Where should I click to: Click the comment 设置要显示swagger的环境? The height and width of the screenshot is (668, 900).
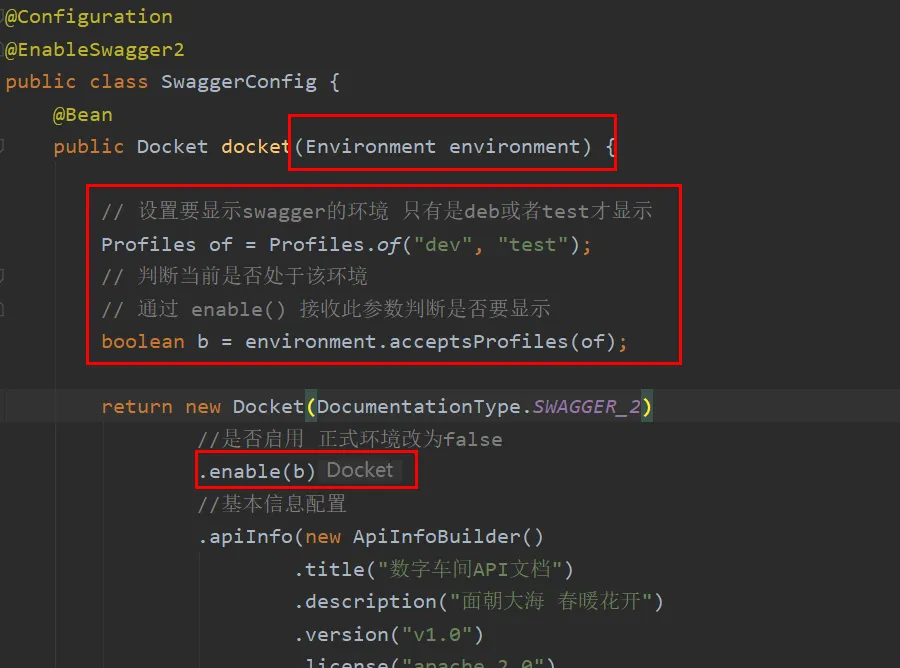point(377,211)
